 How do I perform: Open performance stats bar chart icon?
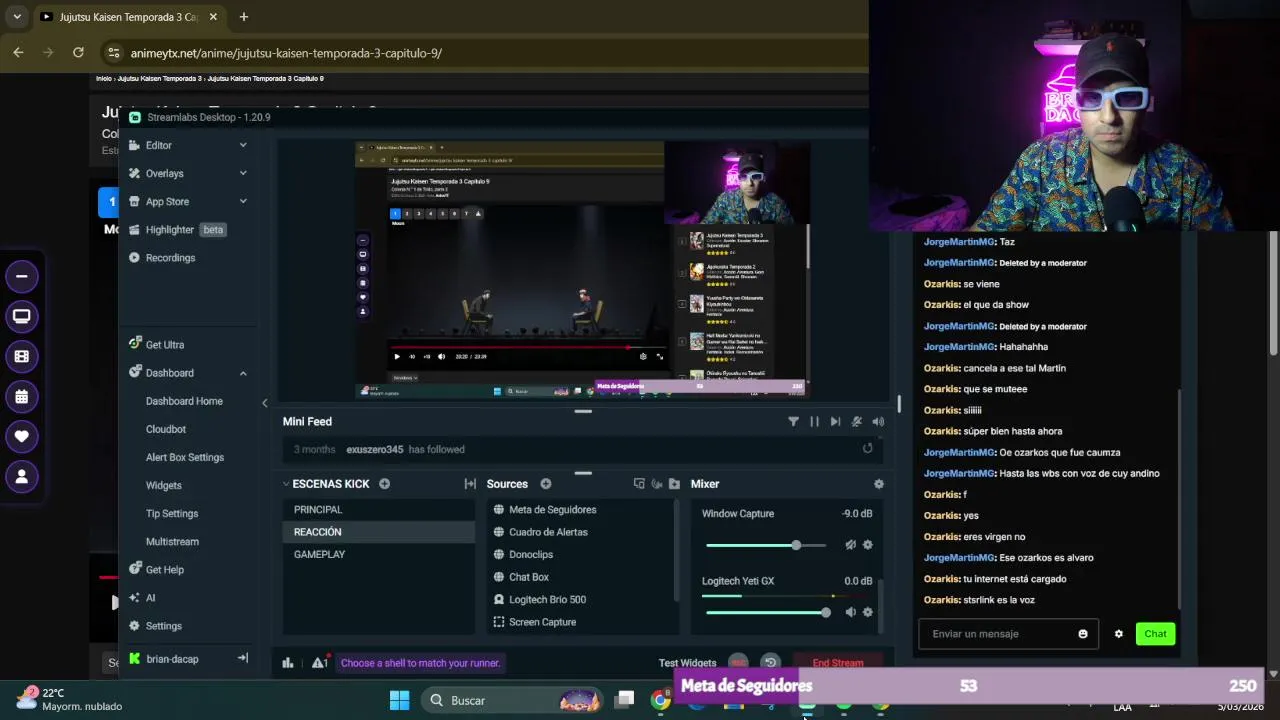(x=288, y=662)
